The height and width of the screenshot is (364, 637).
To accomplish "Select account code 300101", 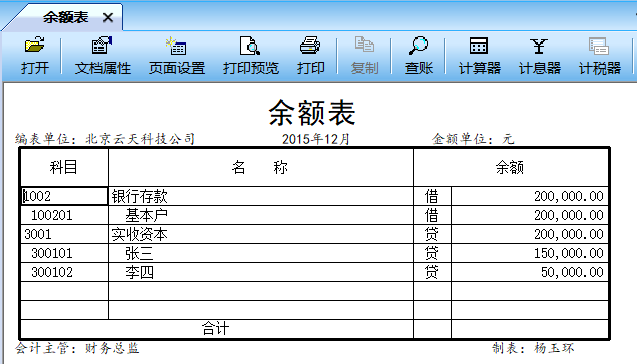I will pyautogui.click(x=65, y=253).
